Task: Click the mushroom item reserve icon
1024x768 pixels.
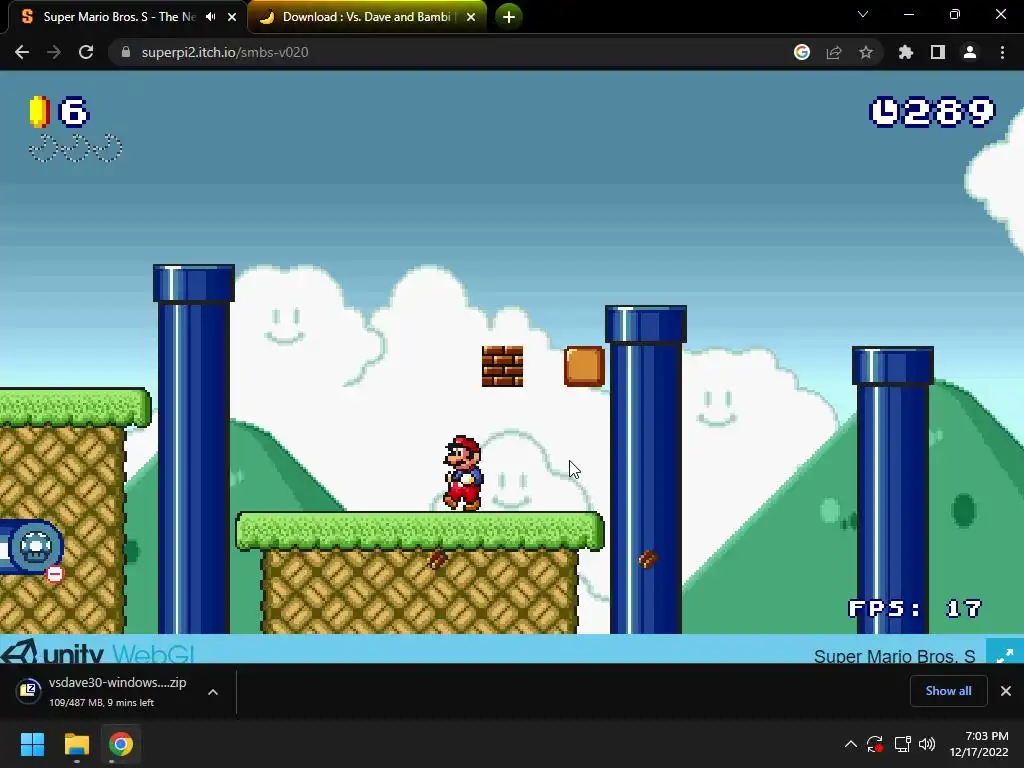Action: pos(35,547)
